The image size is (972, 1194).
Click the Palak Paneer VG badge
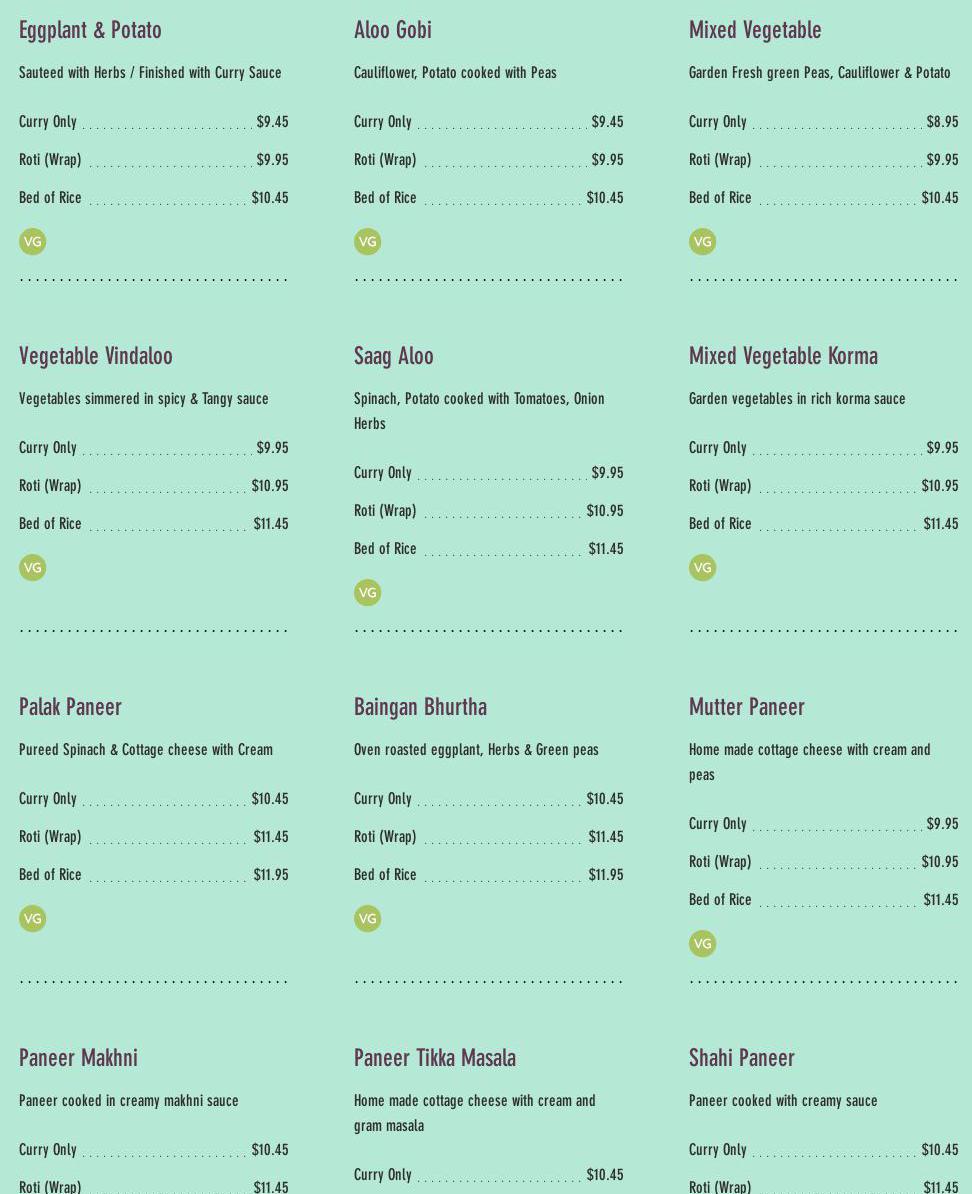(x=33, y=918)
